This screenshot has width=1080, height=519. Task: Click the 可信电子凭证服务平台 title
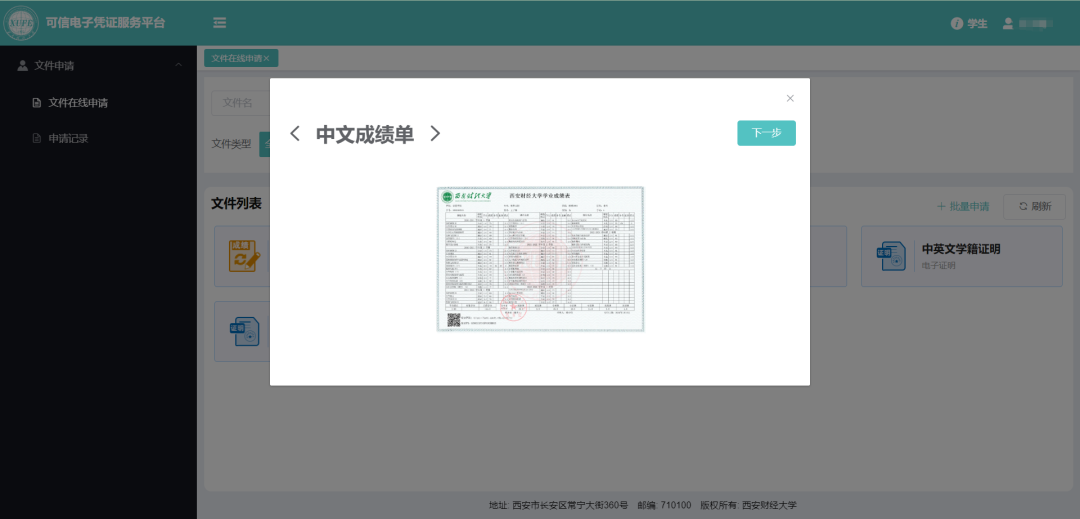[x=105, y=23]
